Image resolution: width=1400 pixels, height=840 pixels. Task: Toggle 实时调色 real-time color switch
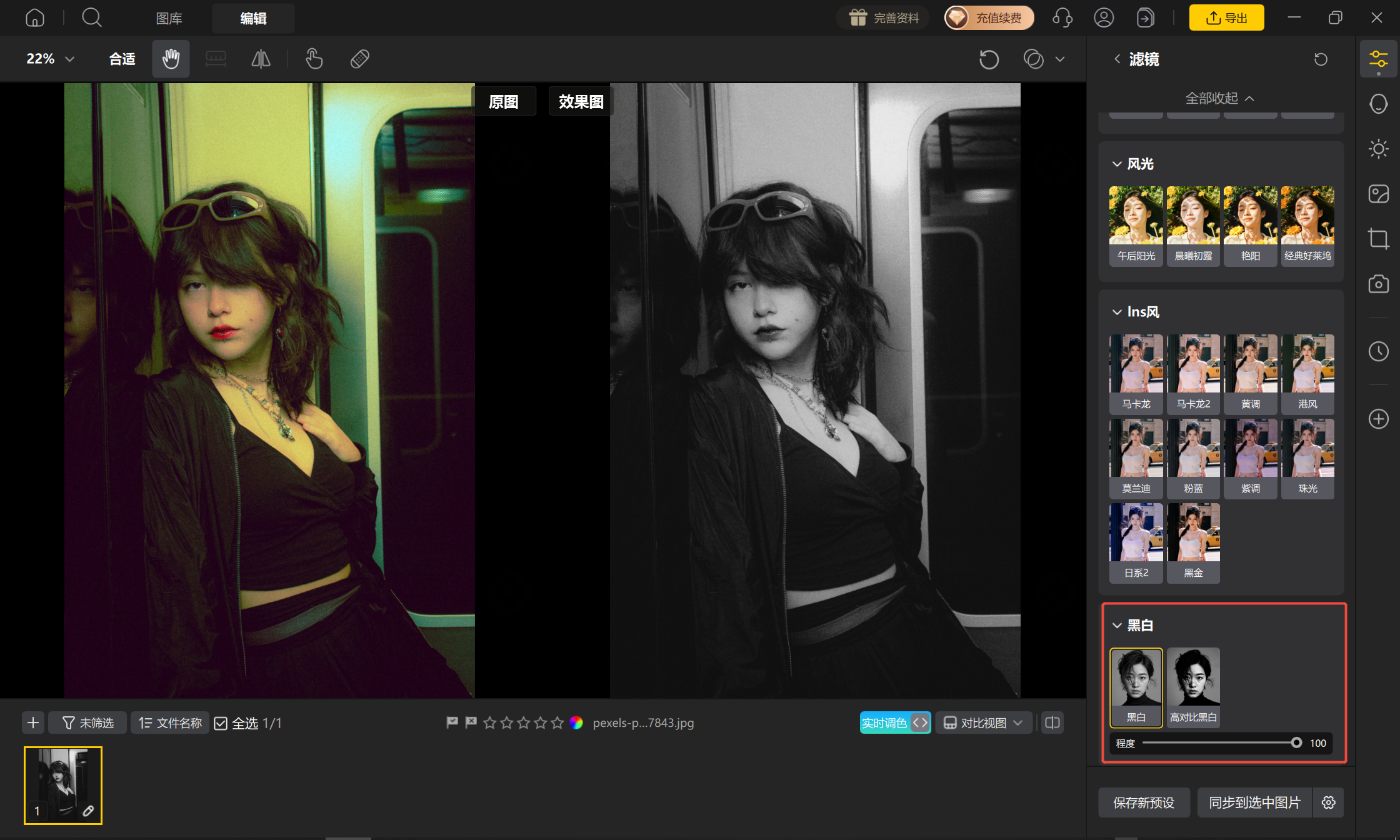[895, 723]
